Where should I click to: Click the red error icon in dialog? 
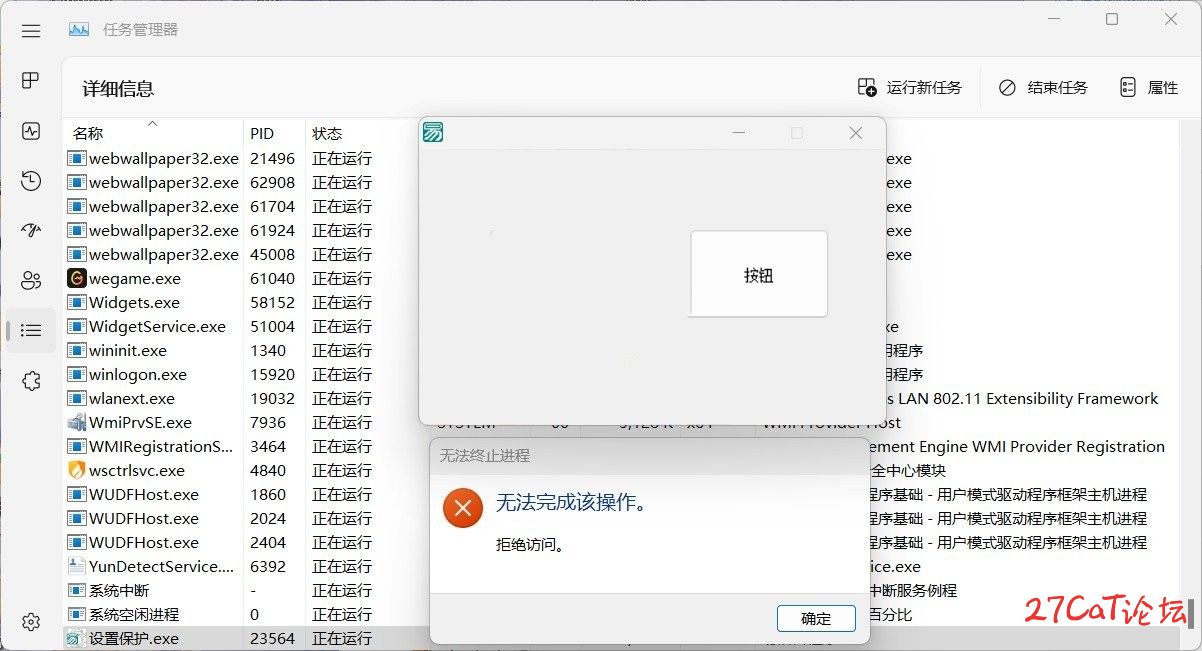462,508
